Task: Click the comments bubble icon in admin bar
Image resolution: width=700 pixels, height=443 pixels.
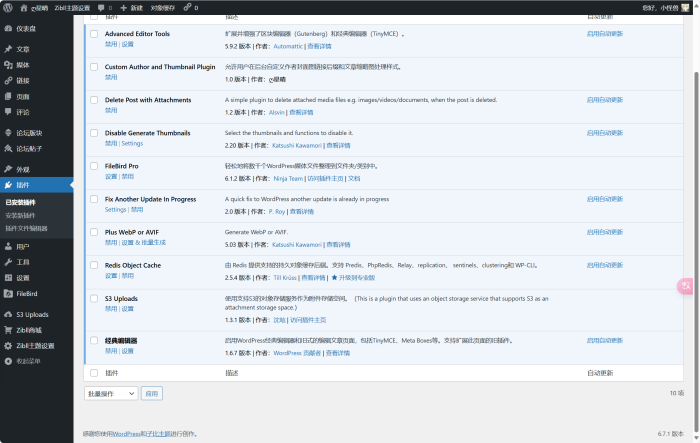Action: coord(100,7)
